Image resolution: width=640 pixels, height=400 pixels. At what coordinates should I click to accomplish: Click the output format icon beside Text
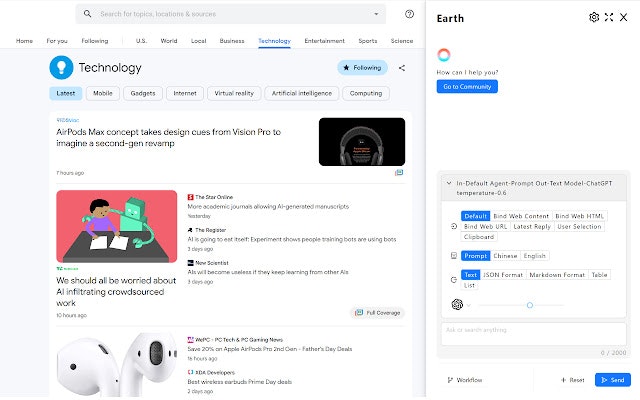[x=454, y=280]
